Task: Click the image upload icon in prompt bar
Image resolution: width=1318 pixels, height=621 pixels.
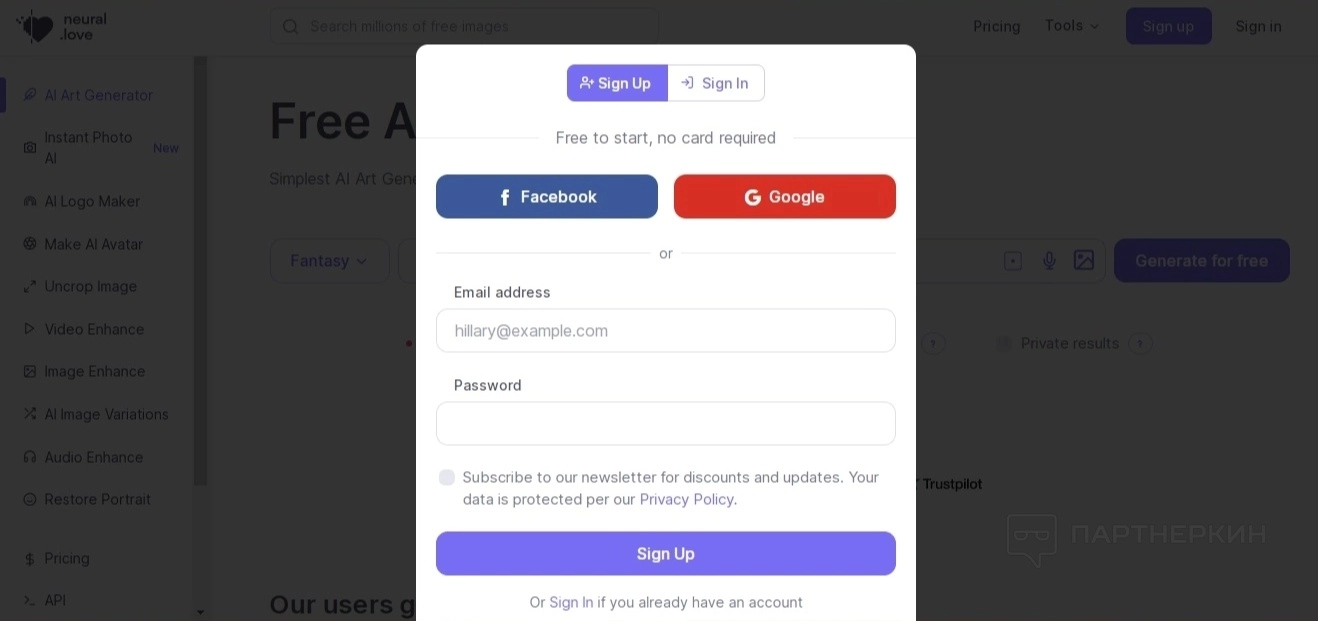Action: [1084, 261]
